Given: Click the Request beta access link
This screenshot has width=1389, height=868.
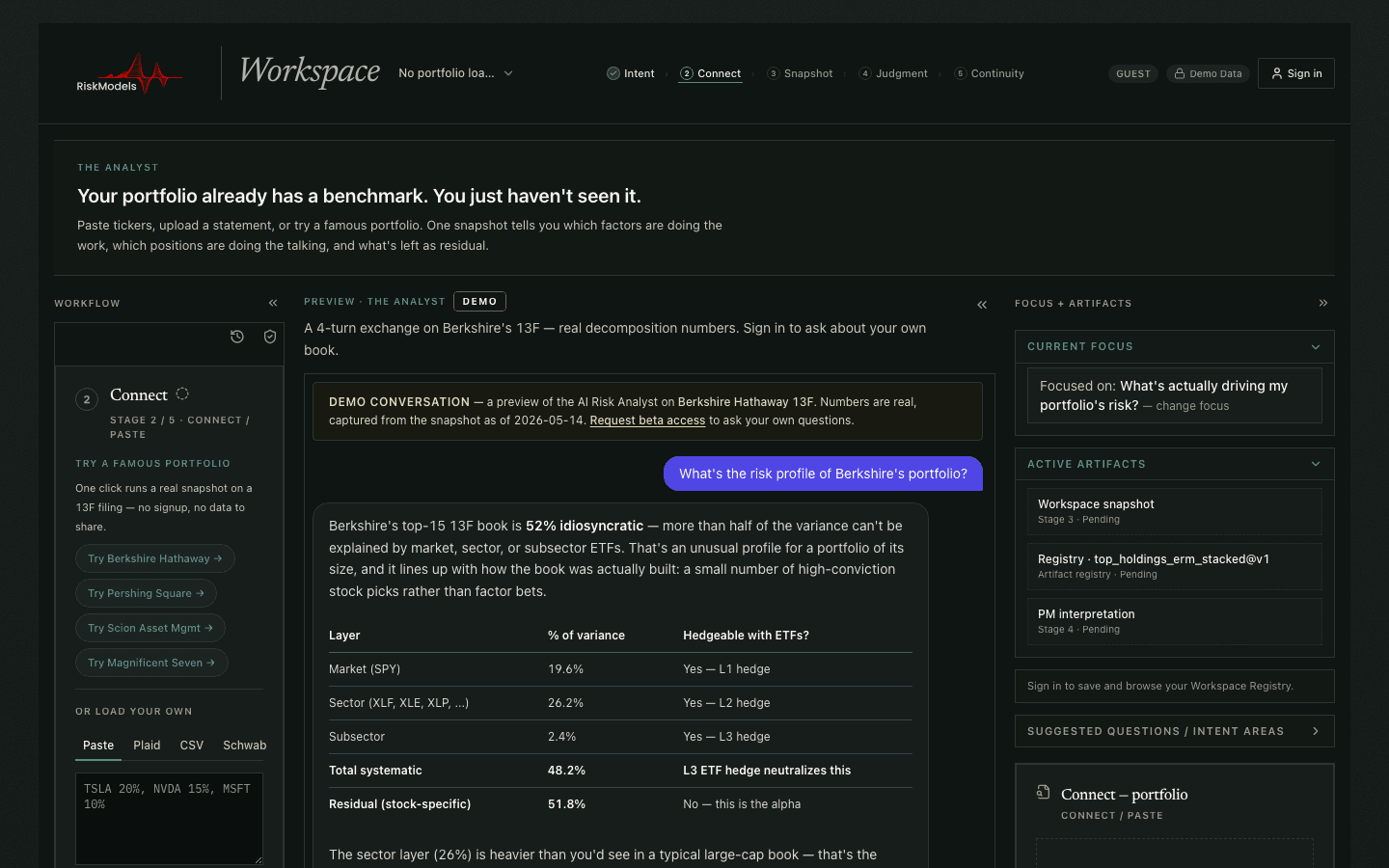Looking at the screenshot, I should (x=647, y=420).
